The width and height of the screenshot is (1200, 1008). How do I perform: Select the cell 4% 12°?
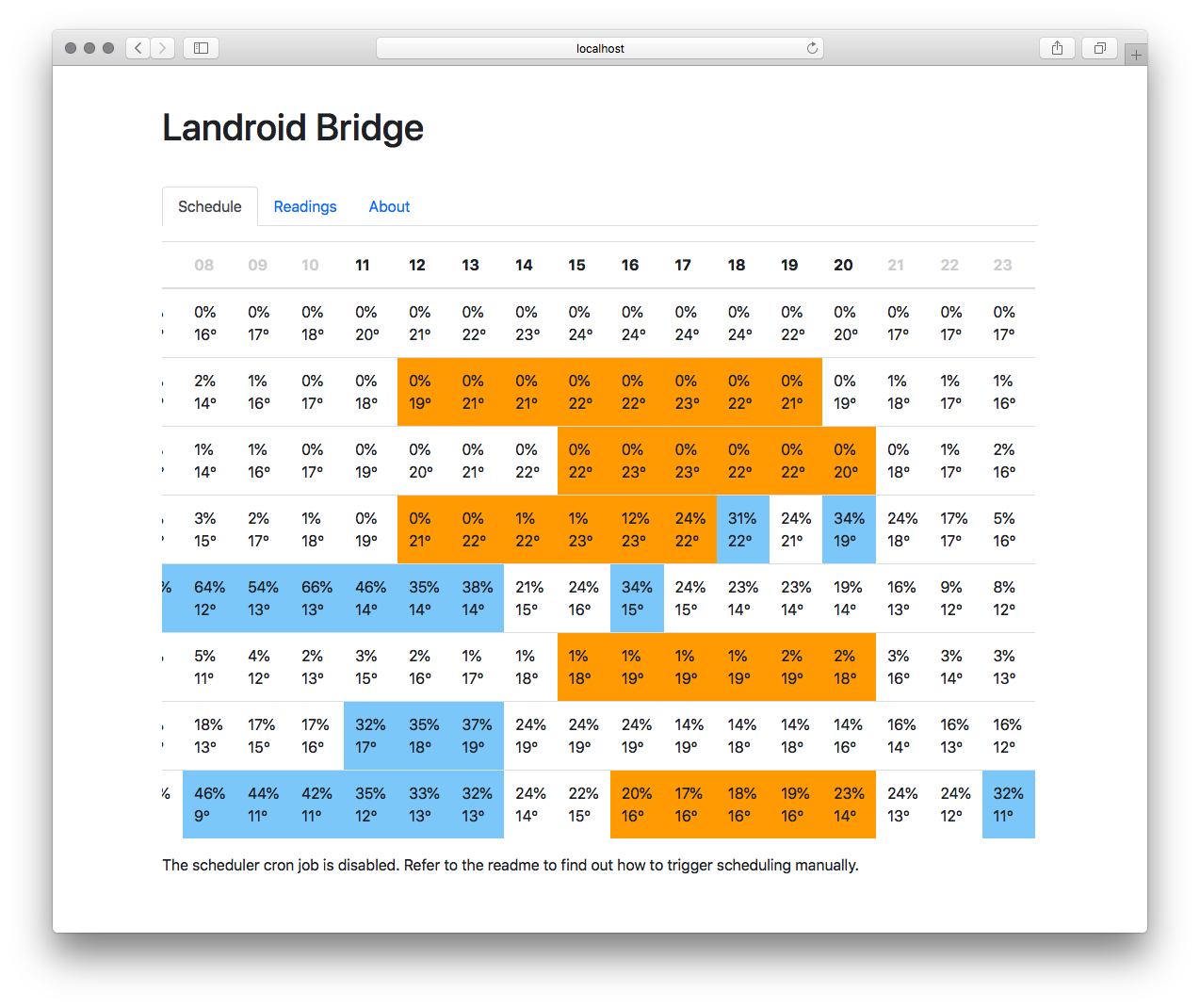coord(263,667)
